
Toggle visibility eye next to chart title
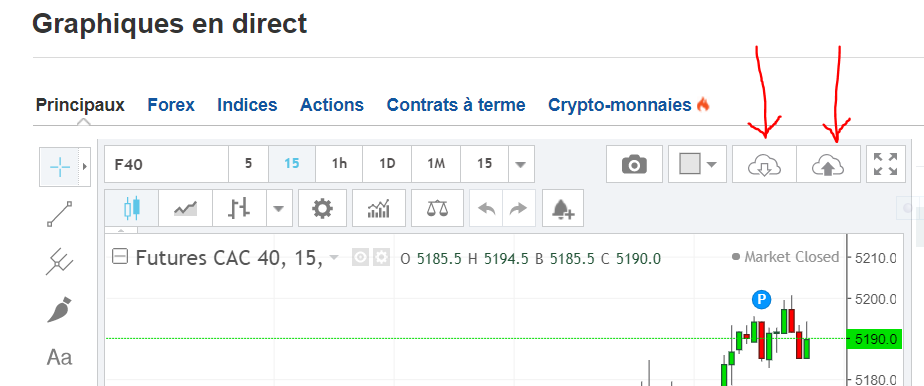360,258
